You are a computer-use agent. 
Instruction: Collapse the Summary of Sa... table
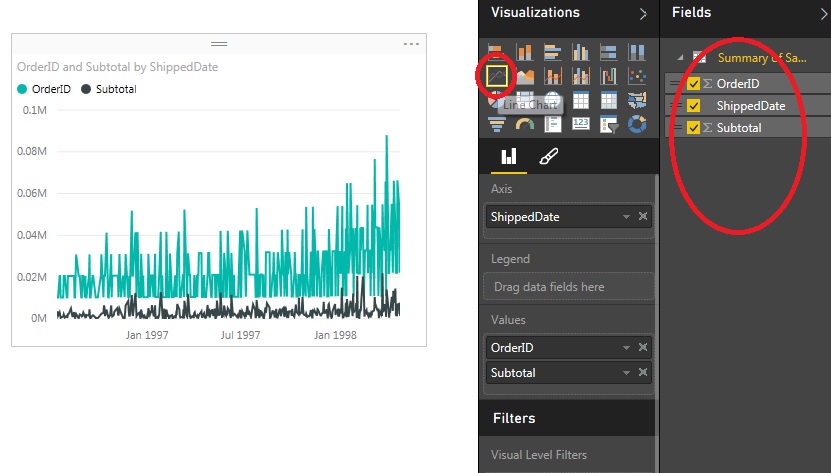coord(680,58)
